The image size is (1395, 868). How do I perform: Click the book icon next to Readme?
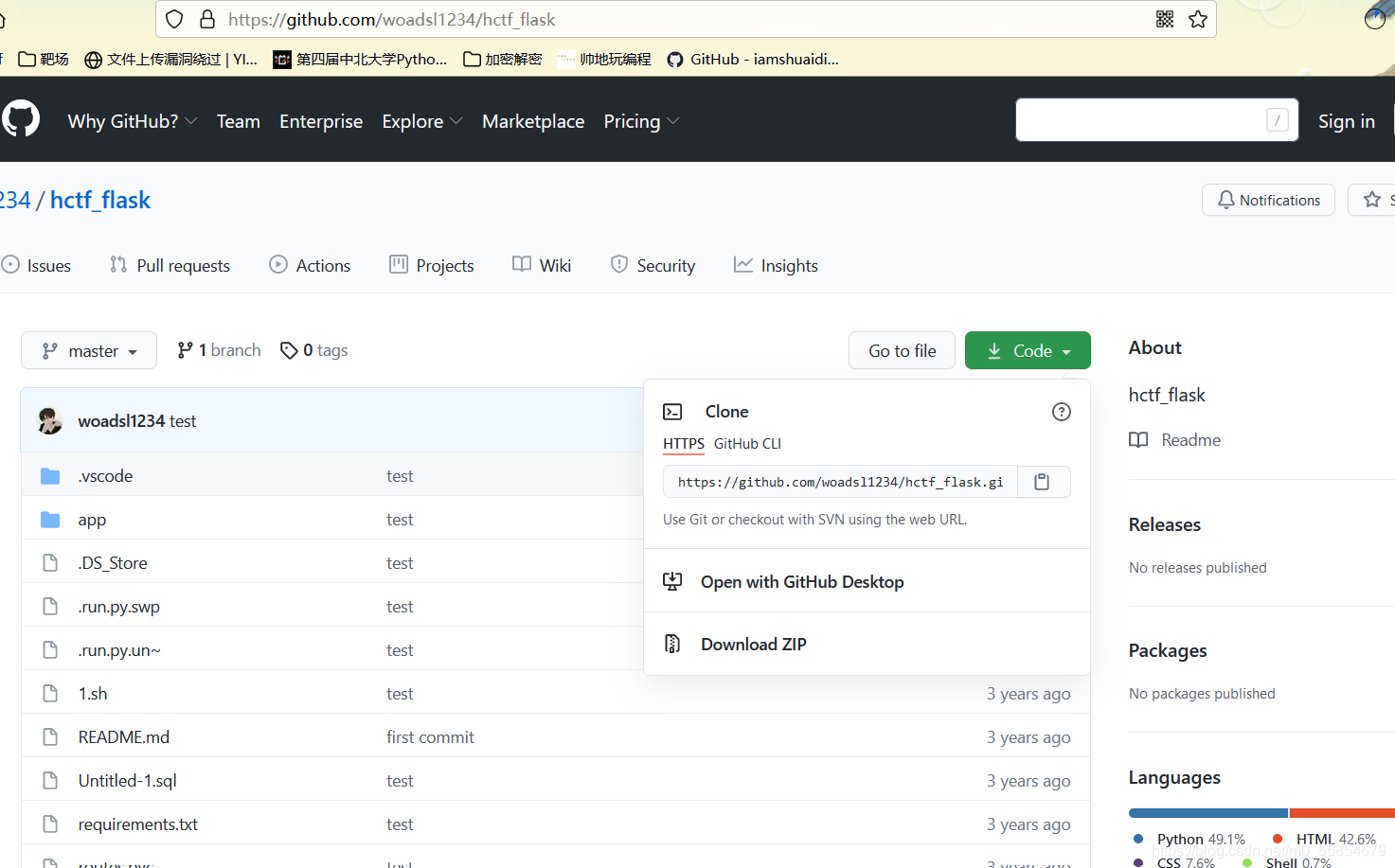point(1138,439)
